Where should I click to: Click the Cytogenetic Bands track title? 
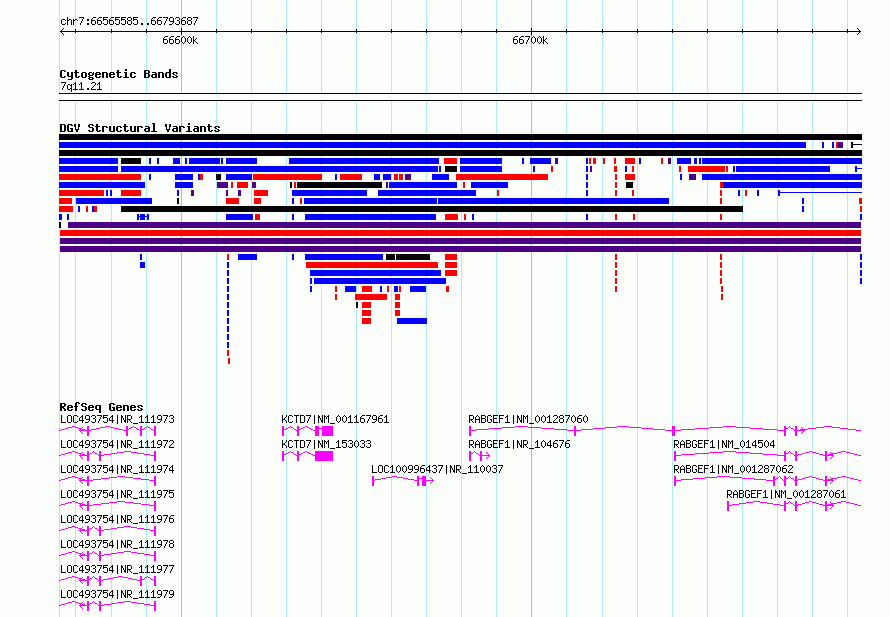(119, 74)
